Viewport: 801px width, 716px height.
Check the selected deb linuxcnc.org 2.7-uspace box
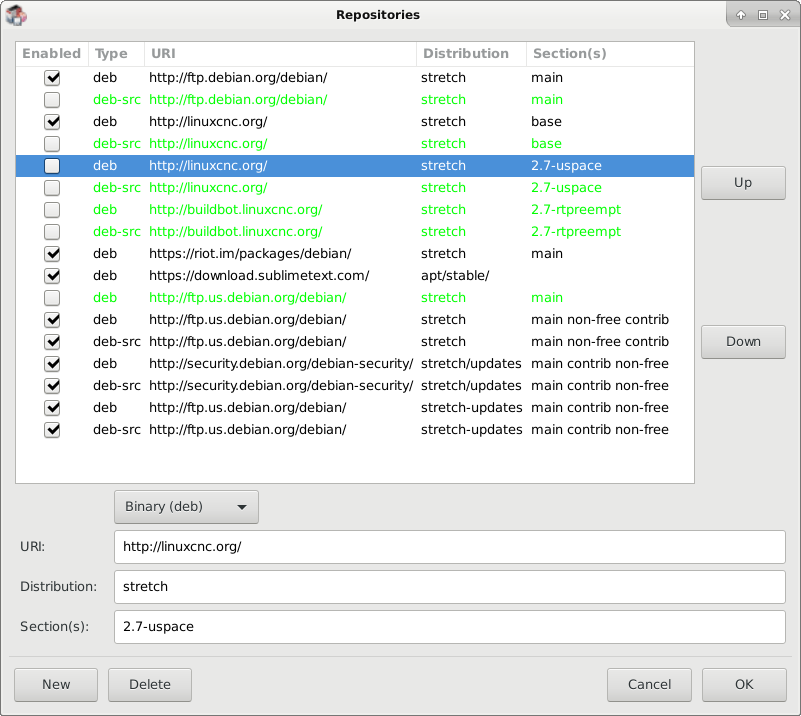(x=52, y=165)
